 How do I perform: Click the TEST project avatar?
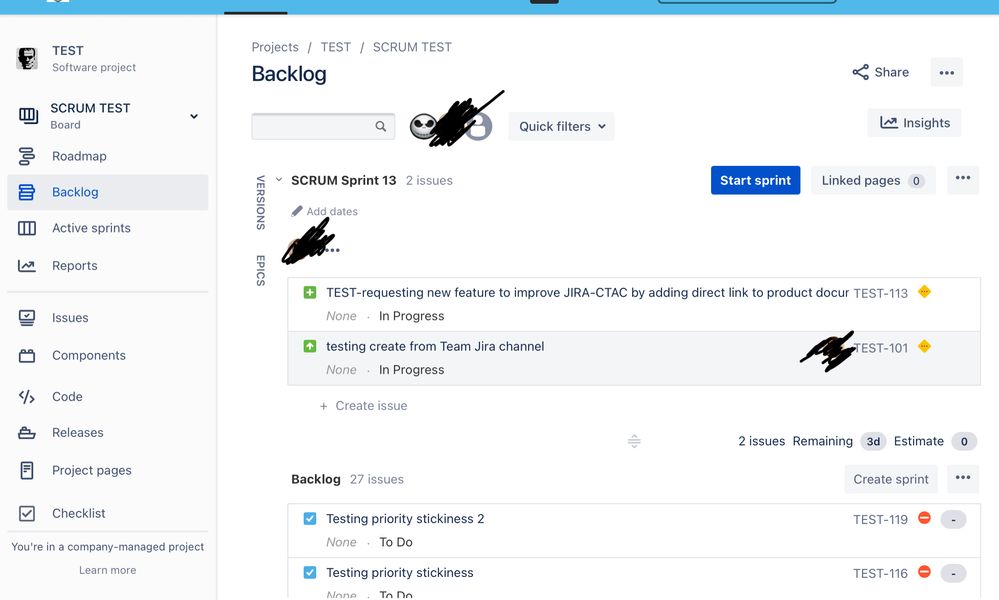tap(27, 59)
